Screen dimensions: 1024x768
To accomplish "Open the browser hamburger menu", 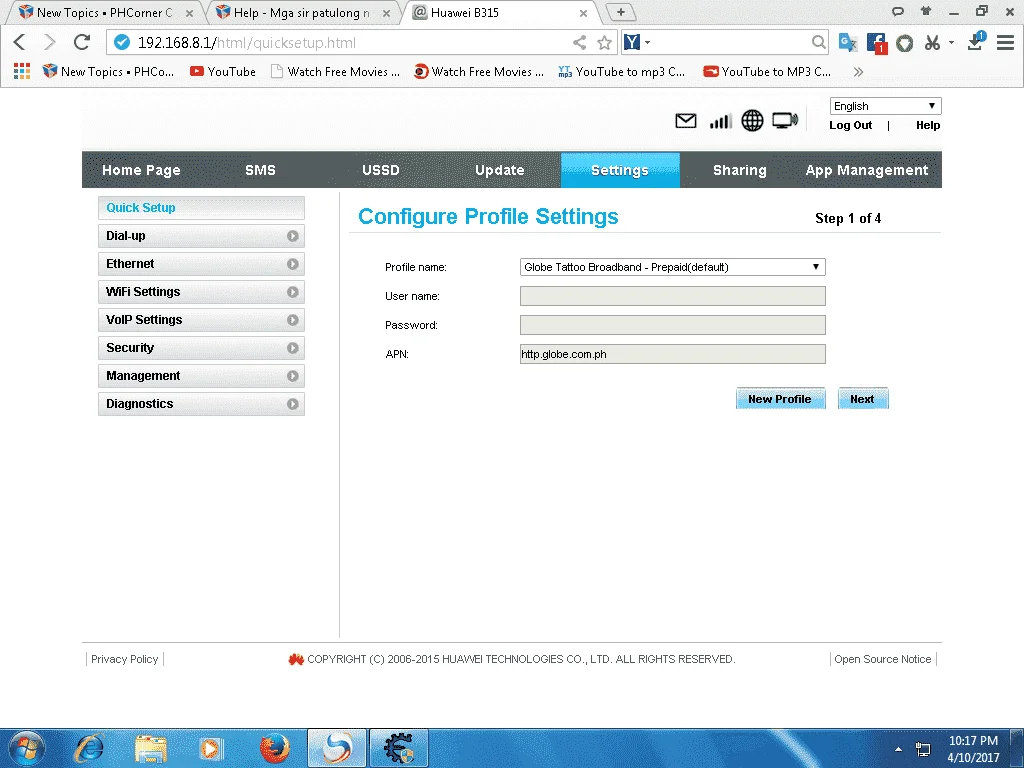I will [x=1006, y=42].
